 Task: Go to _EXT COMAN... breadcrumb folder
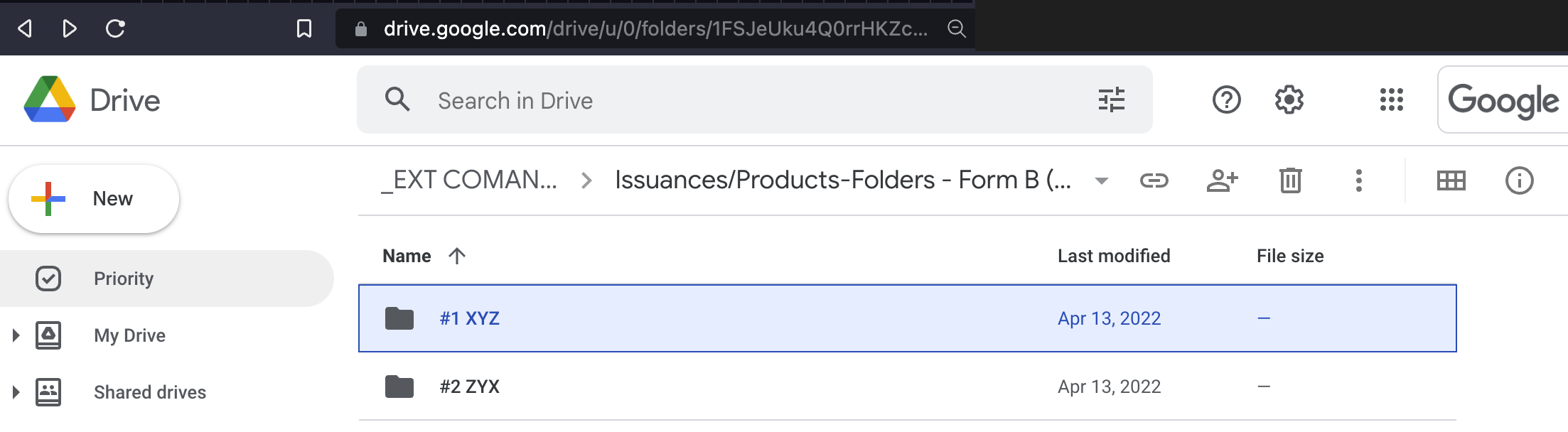point(470,180)
